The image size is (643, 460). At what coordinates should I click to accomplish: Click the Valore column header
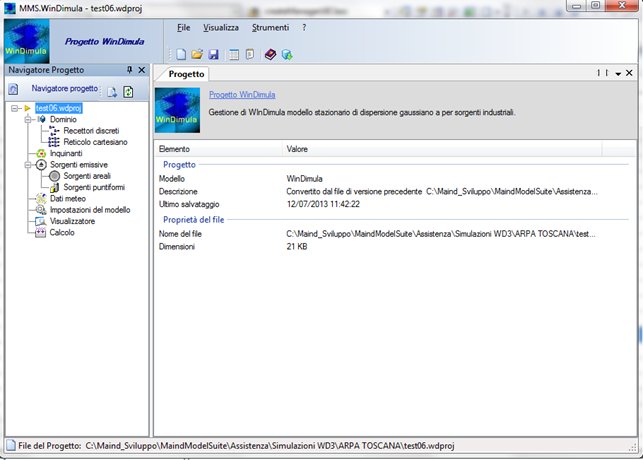click(442, 149)
